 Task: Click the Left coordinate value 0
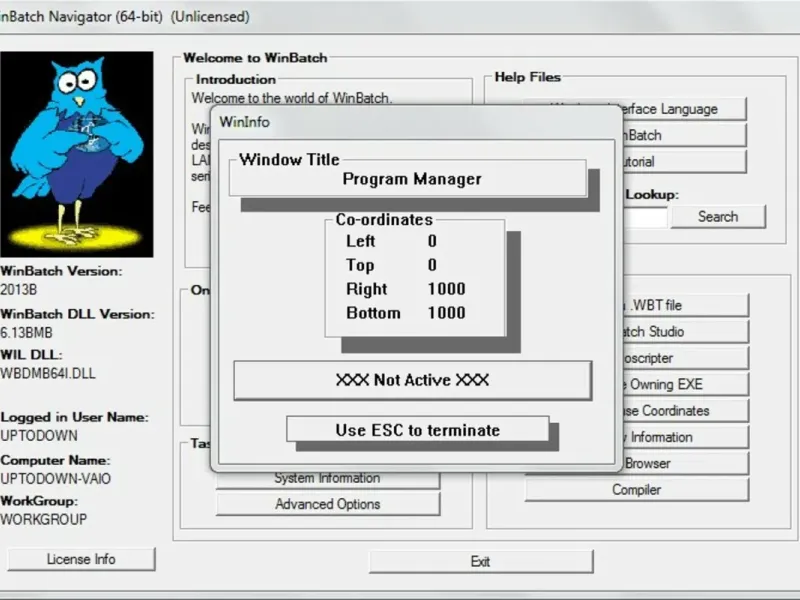pos(432,241)
